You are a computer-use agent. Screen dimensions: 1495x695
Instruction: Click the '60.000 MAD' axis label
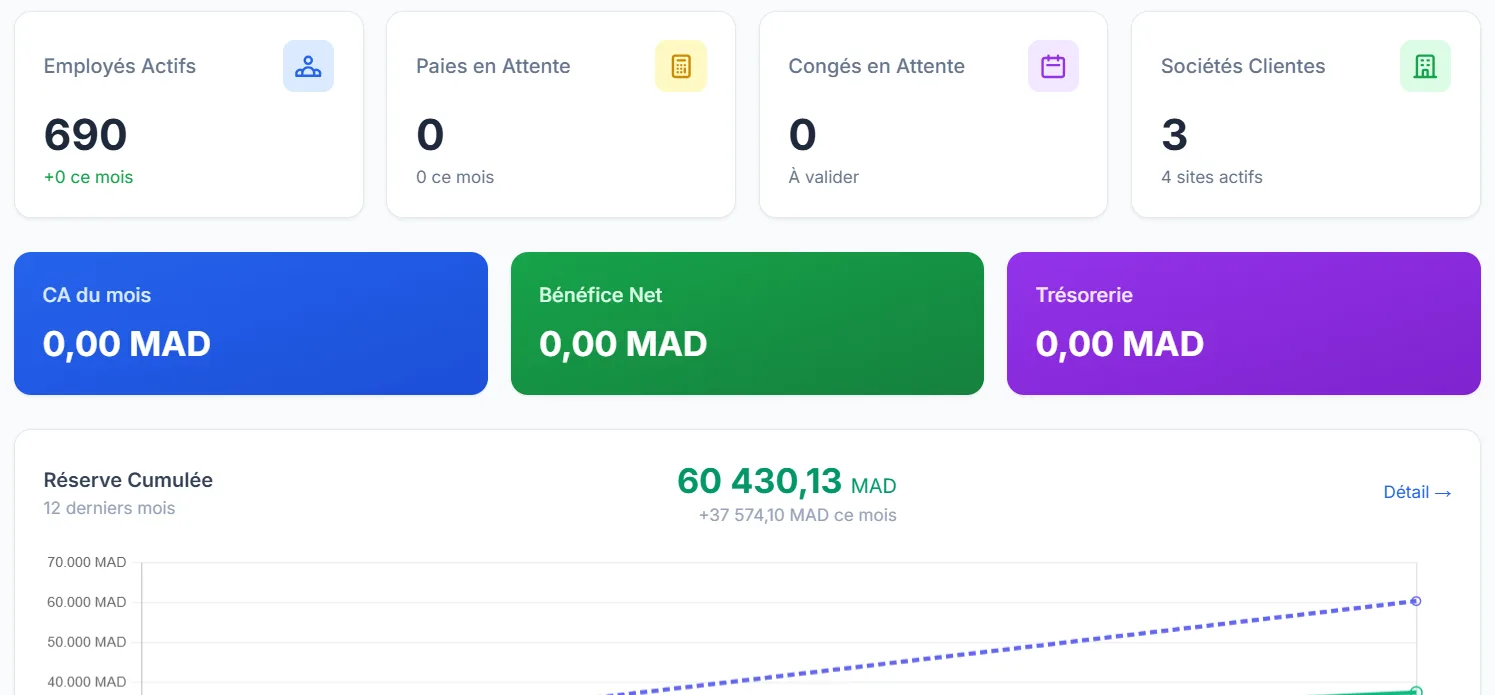87,602
